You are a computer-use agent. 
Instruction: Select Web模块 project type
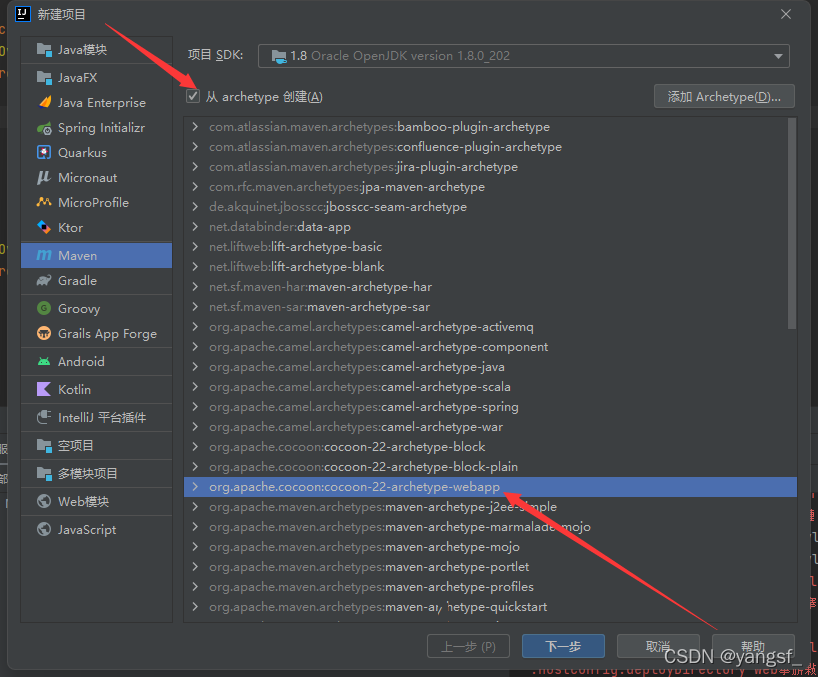pyautogui.click(x=97, y=501)
